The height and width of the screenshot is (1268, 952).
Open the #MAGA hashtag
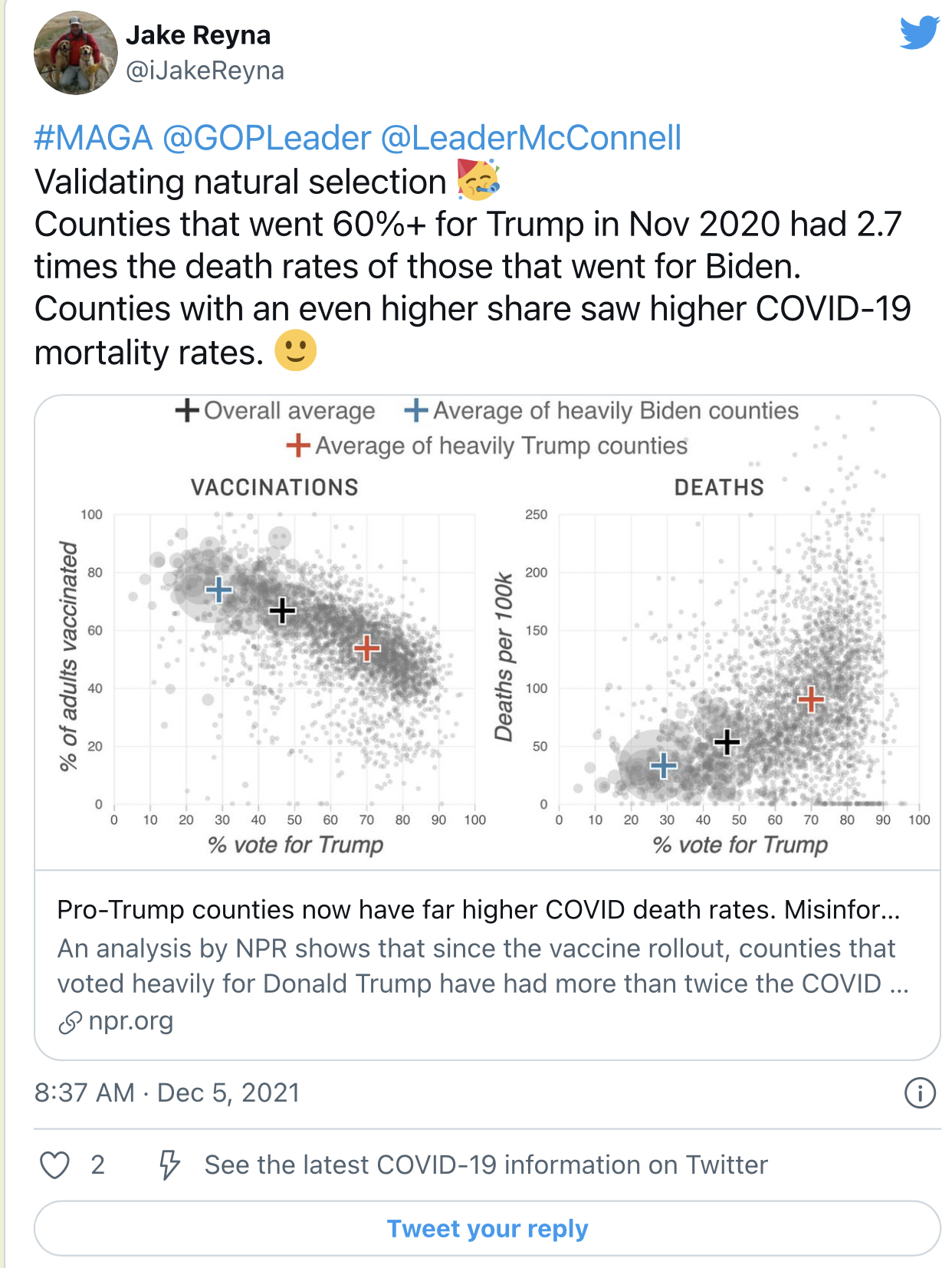(x=94, y=138)
